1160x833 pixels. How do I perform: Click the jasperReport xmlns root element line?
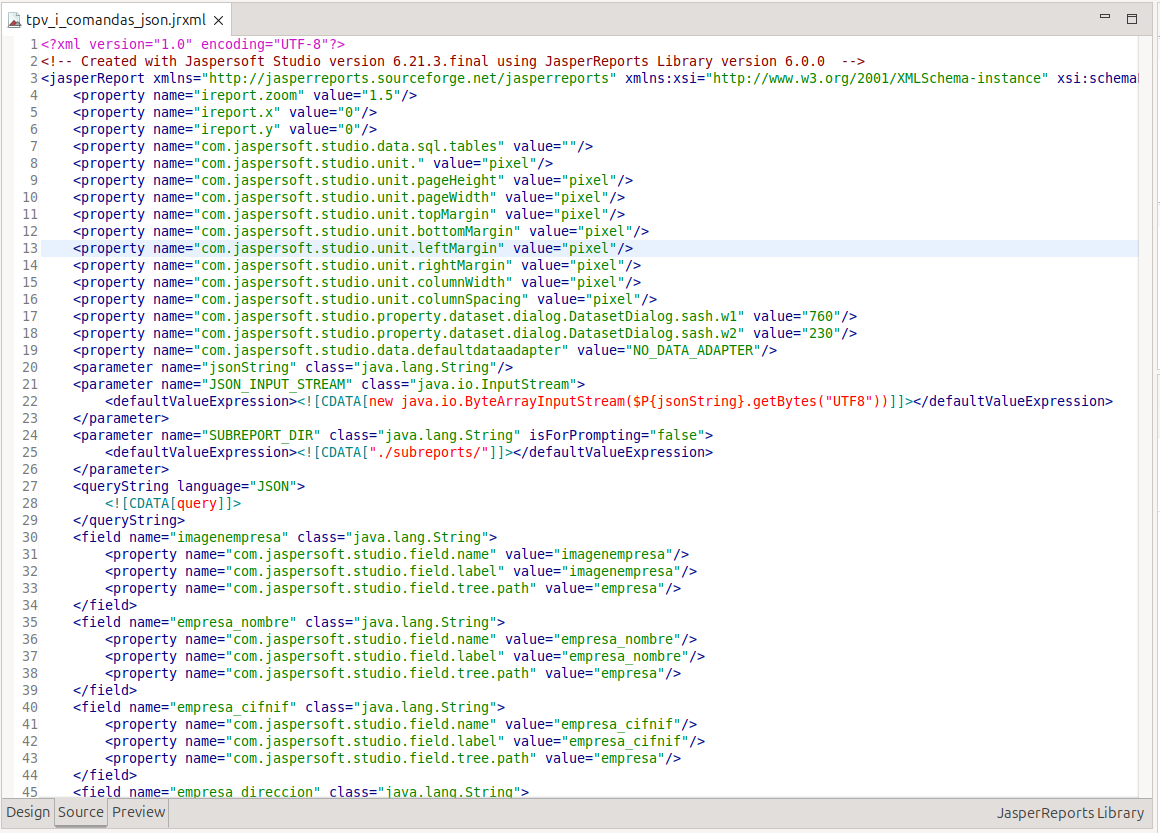590,78
